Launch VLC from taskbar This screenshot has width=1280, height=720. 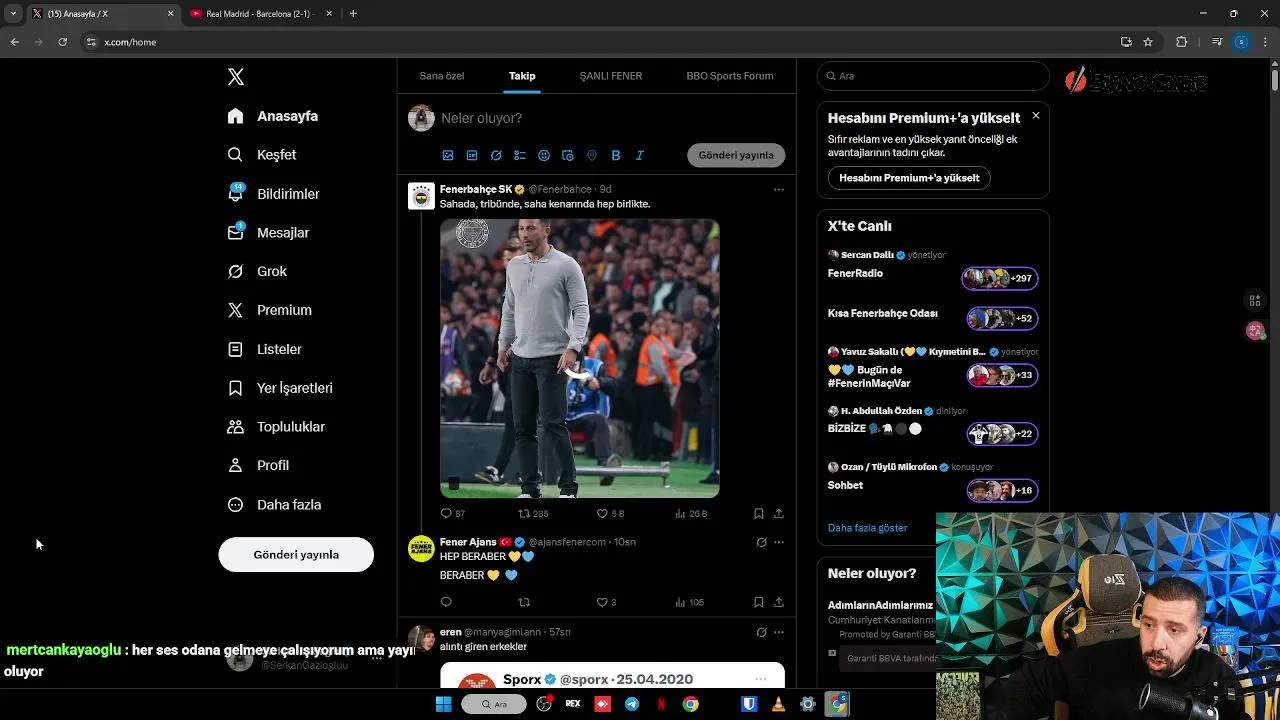point(779,704)
